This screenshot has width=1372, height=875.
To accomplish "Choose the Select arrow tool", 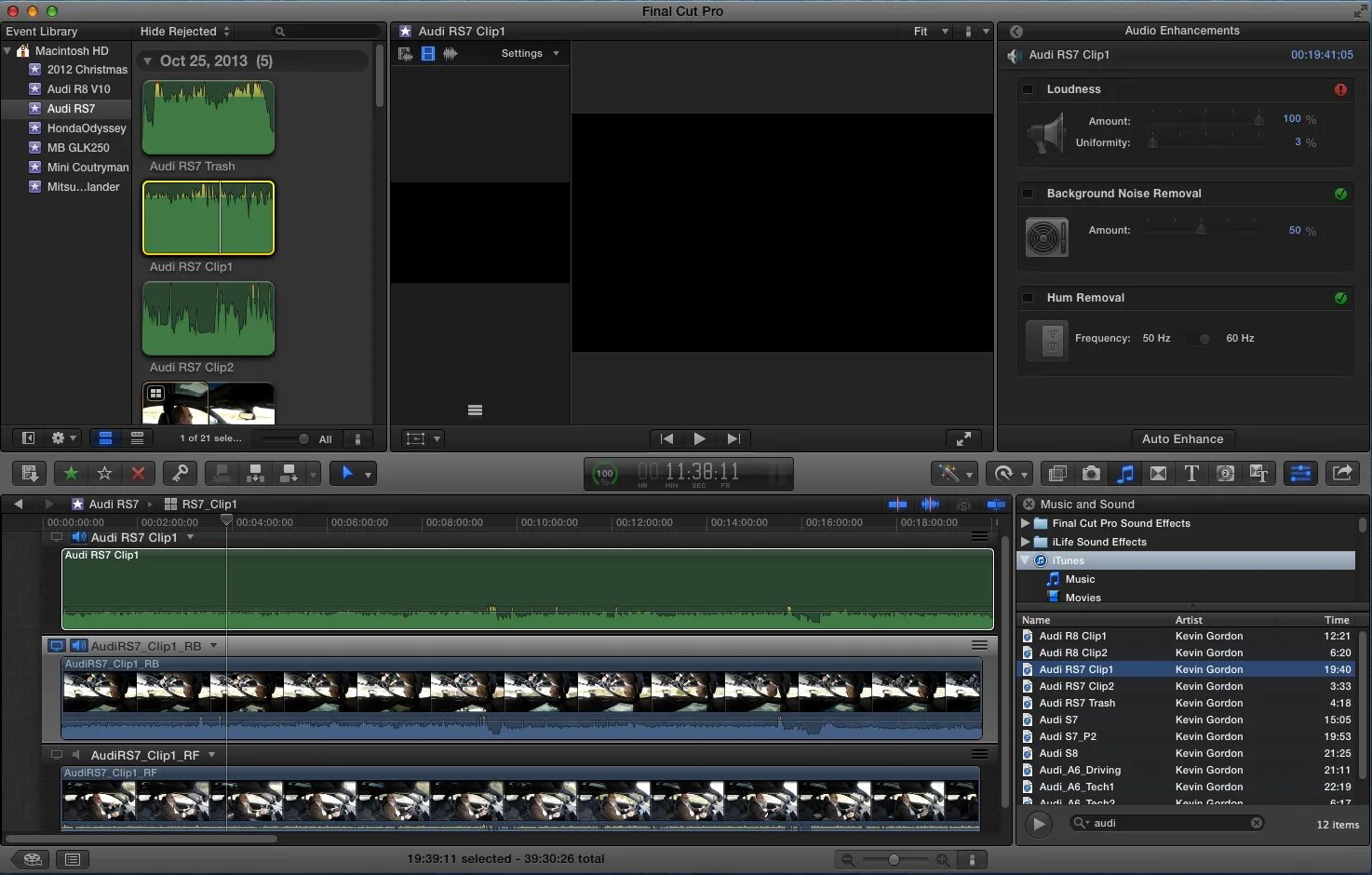I will [347, 474].
